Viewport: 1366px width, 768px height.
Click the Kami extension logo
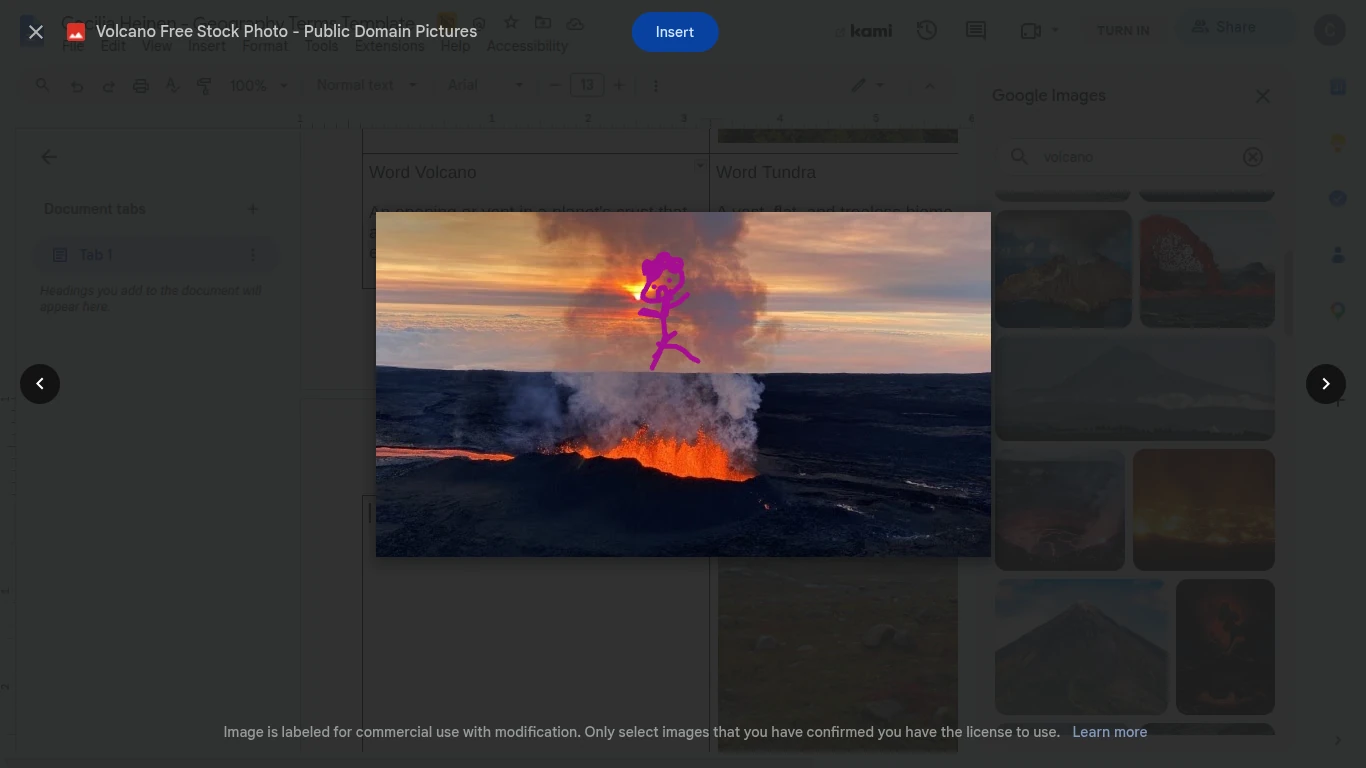click(863, 31)
